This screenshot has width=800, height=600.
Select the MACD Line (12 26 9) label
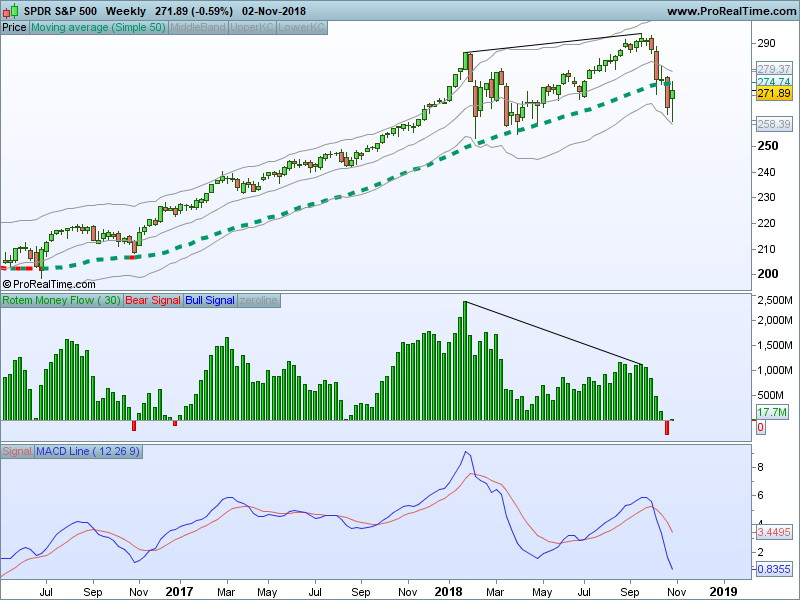pyautogui.click(x=88, y=452)
